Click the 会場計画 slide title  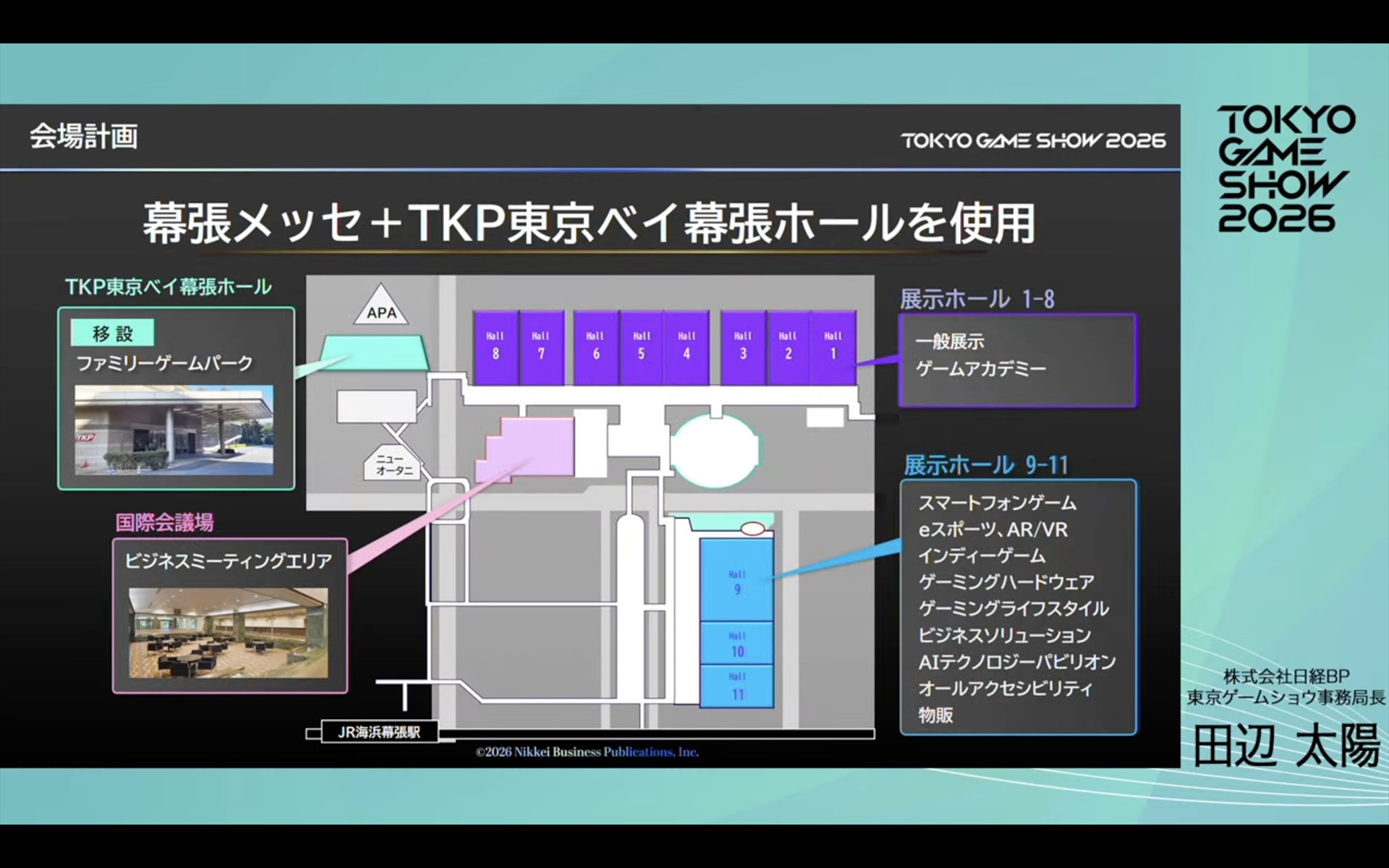click(x=84, y=136)
